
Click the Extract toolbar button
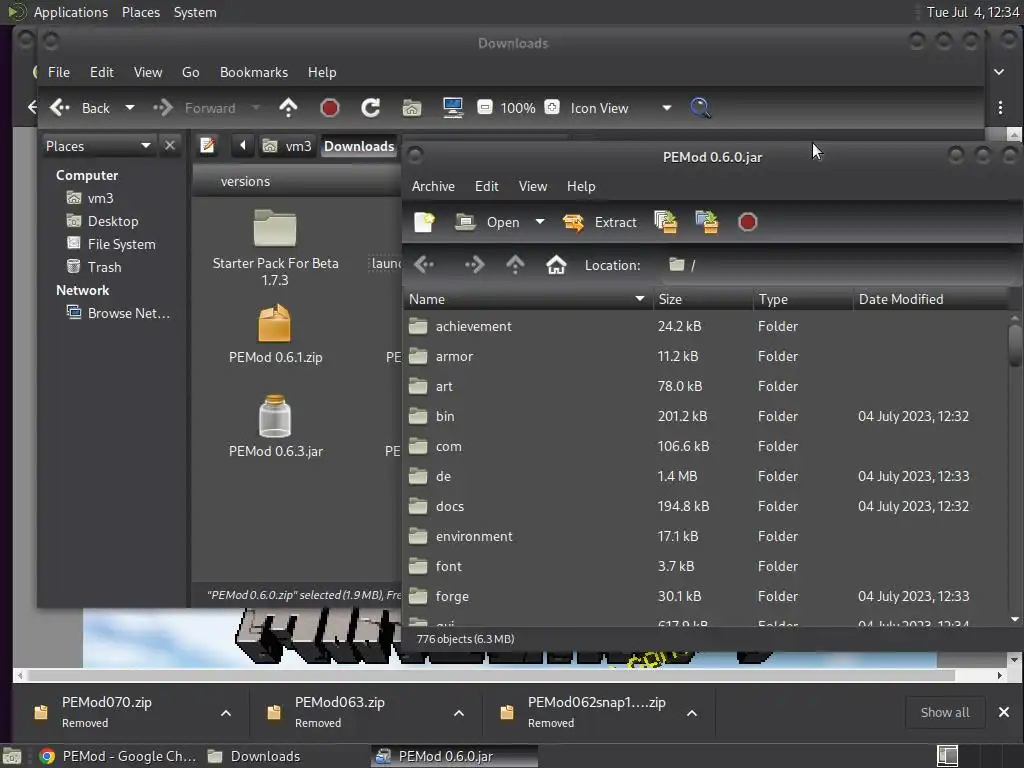point(600,222)
